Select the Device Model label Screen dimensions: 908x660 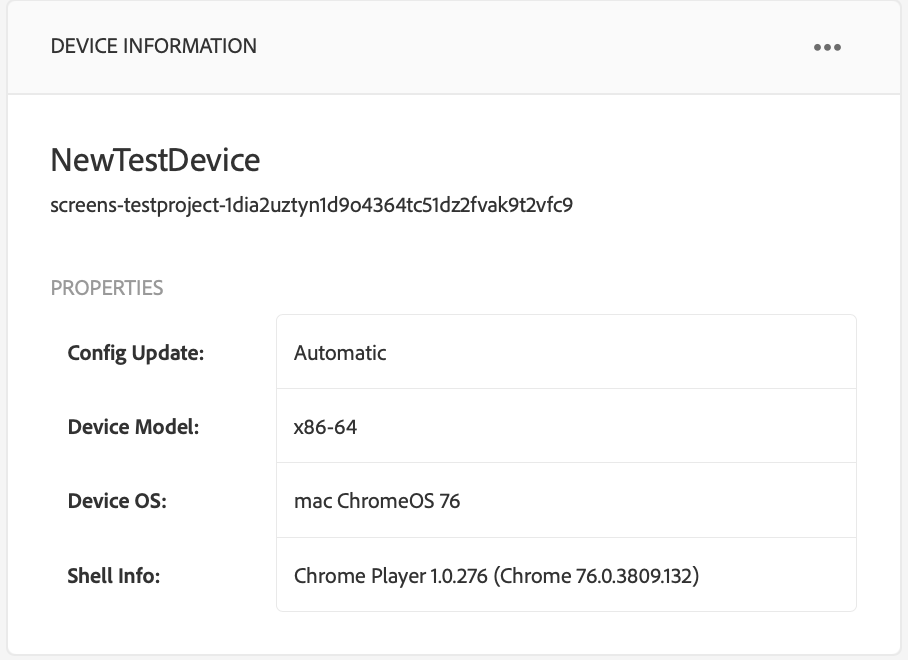point(134,427)
